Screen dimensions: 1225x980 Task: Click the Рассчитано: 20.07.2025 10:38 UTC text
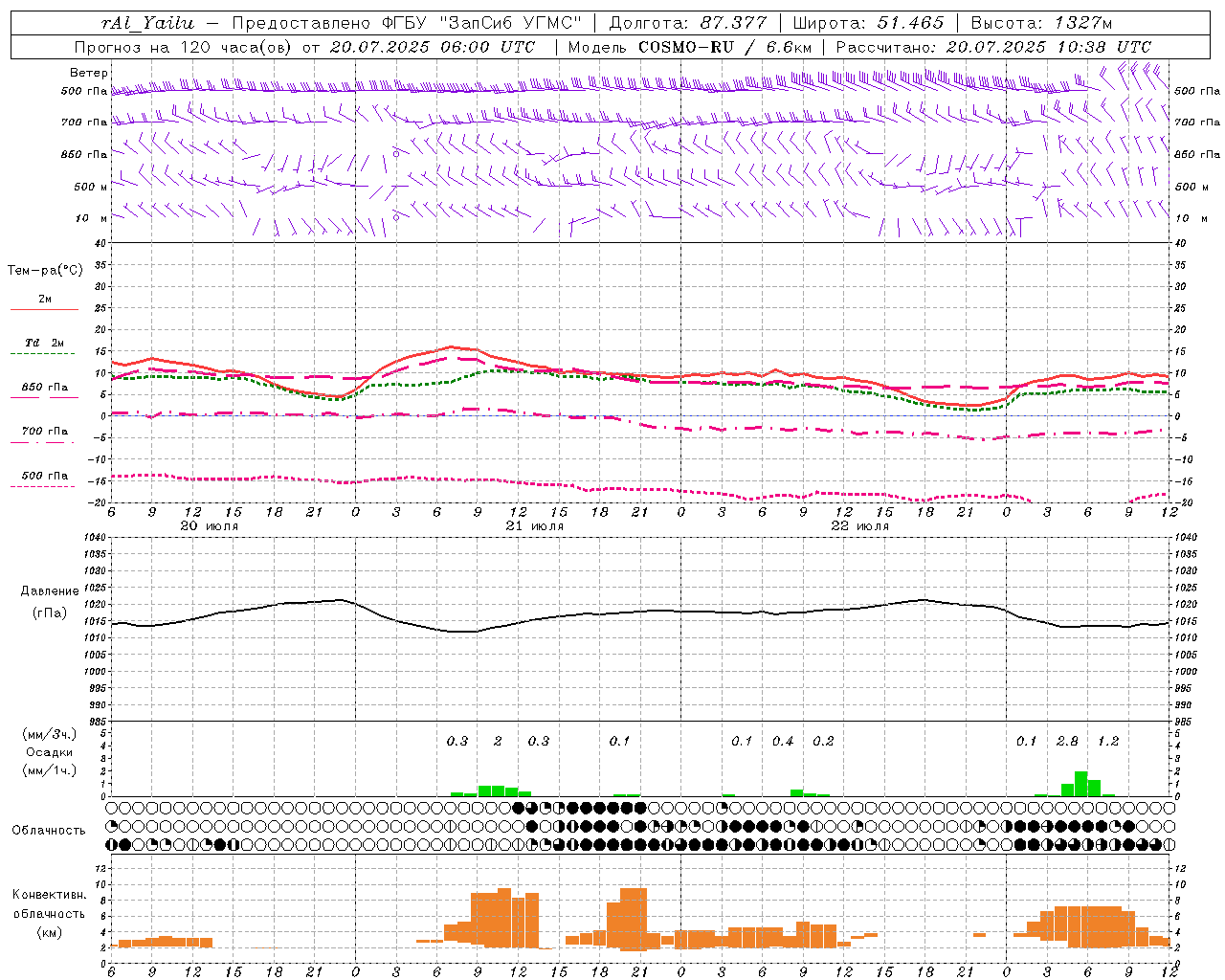click(x=993, y=47)
